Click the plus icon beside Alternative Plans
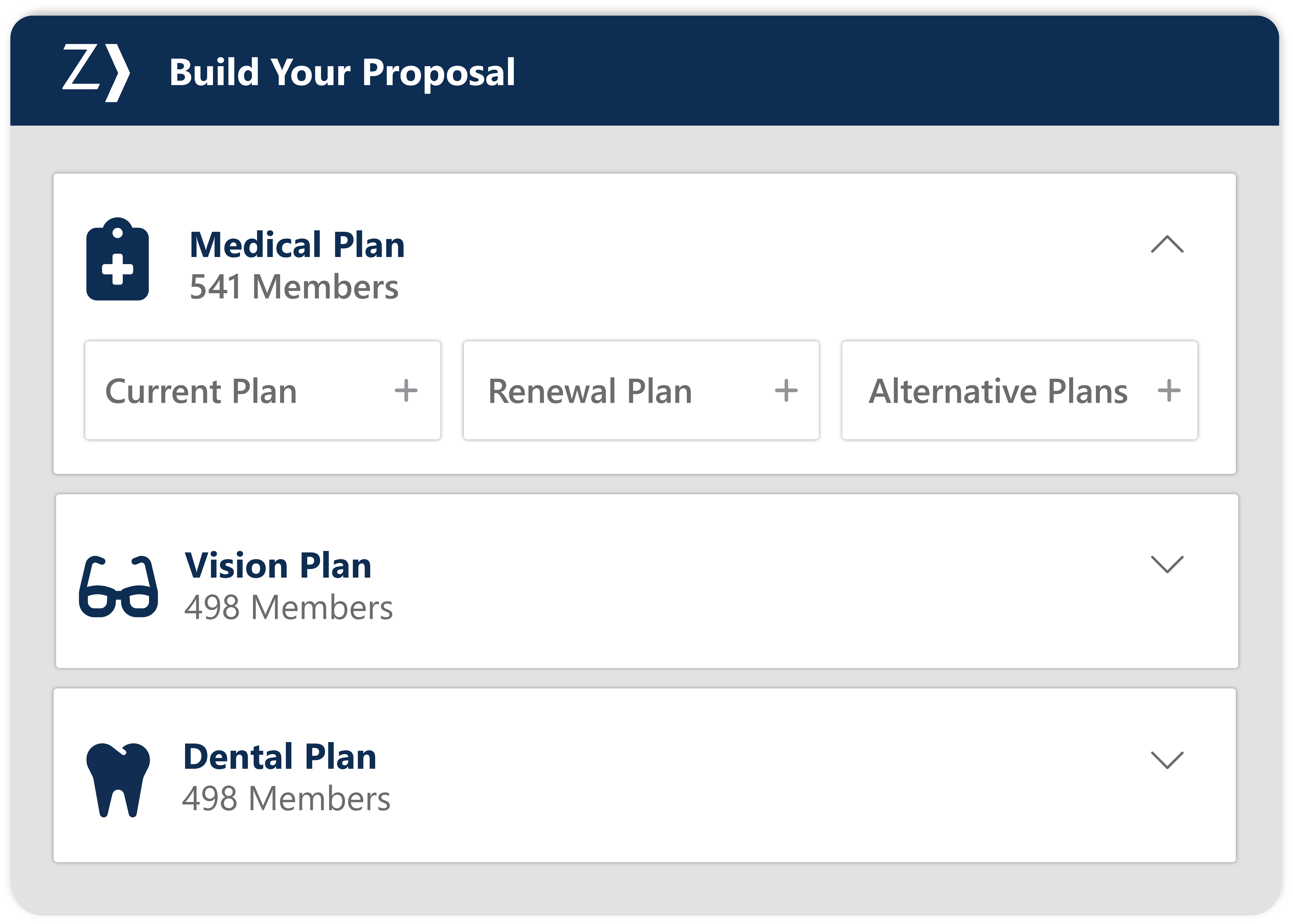Viewport: 1293px width, 924px height. (x=1169, y=391)
